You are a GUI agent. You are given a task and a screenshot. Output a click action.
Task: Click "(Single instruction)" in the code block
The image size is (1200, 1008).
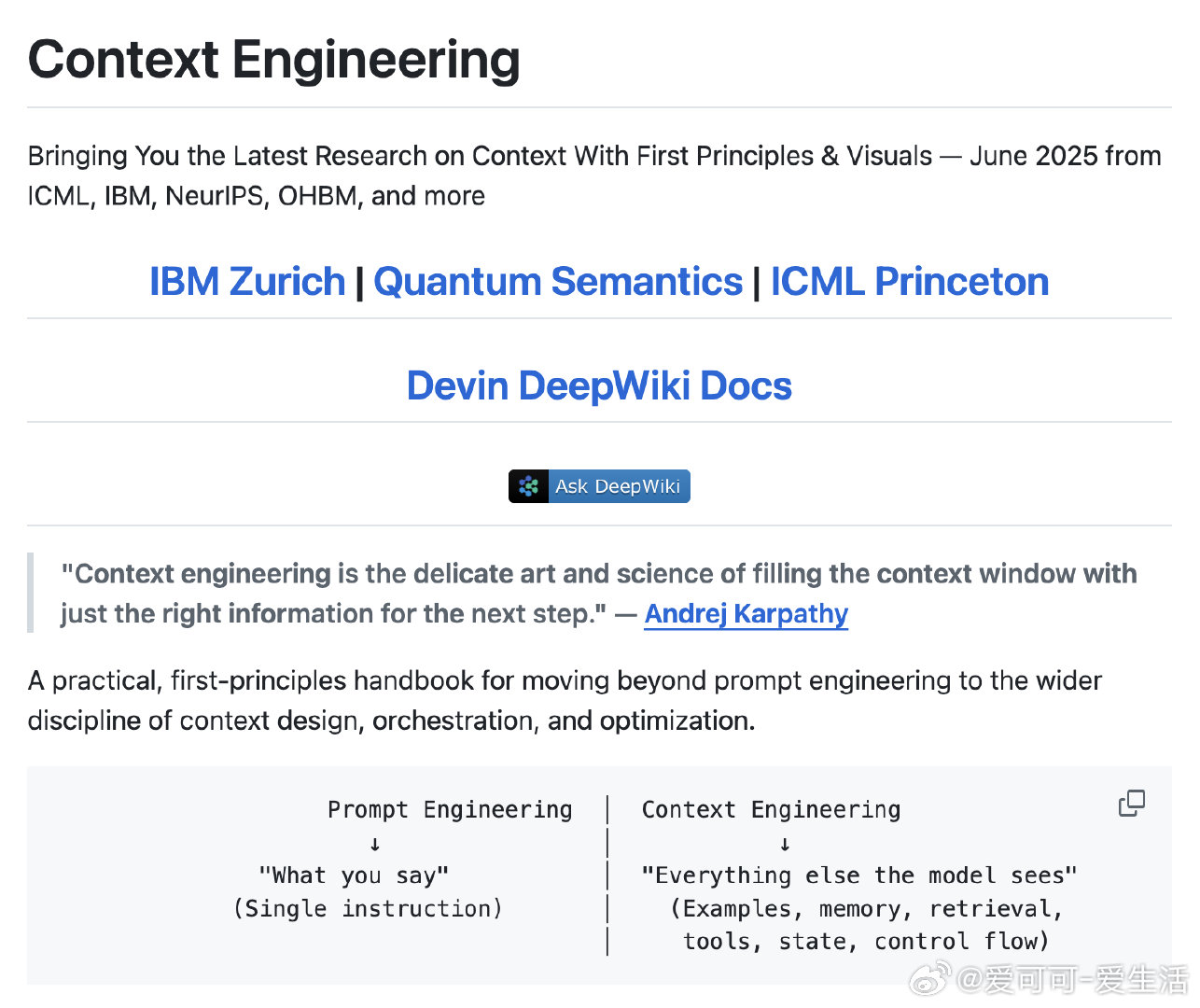coord(368,908)
